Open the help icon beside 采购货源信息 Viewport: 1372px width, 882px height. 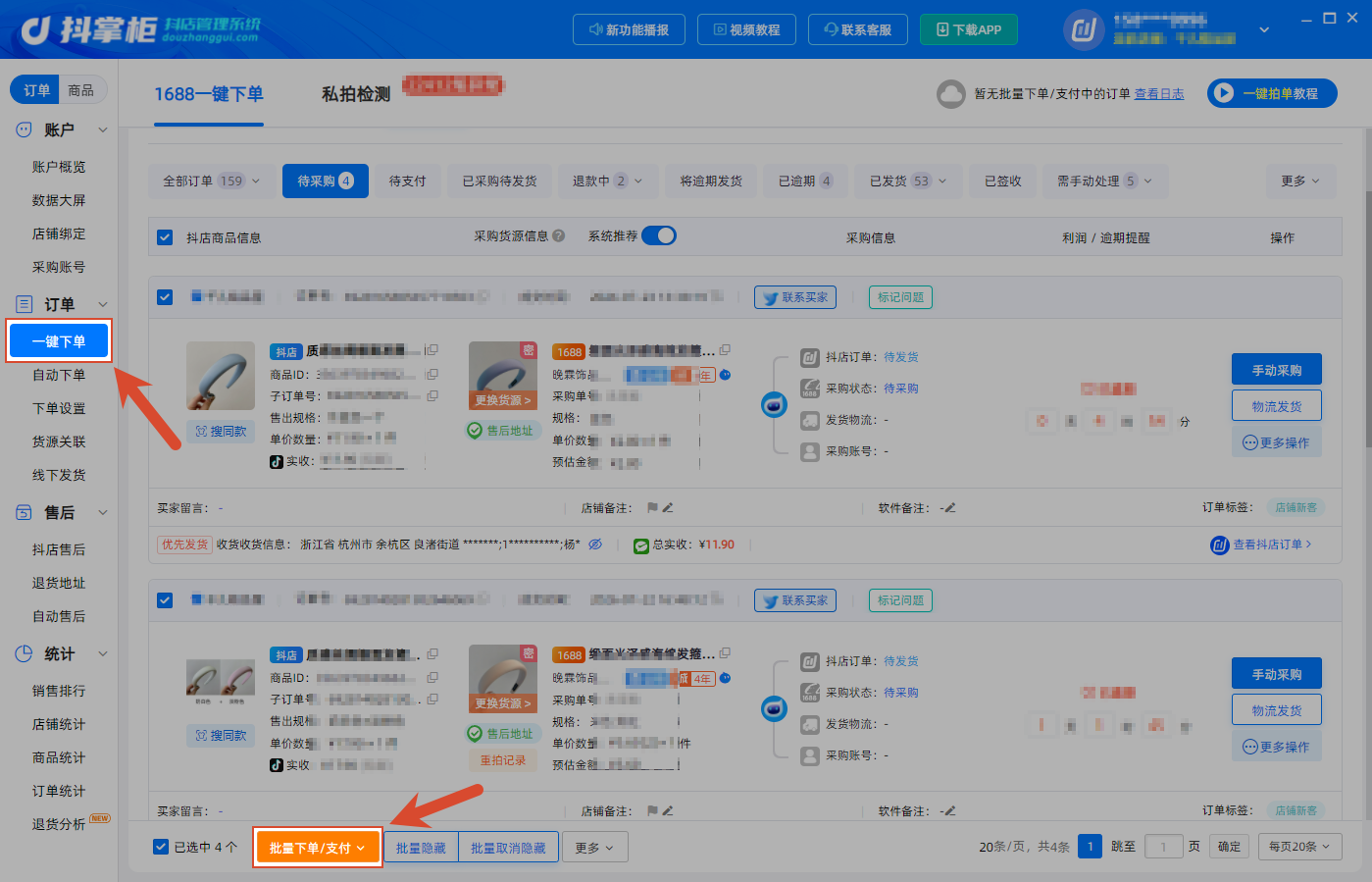click(x=559, y=235)
